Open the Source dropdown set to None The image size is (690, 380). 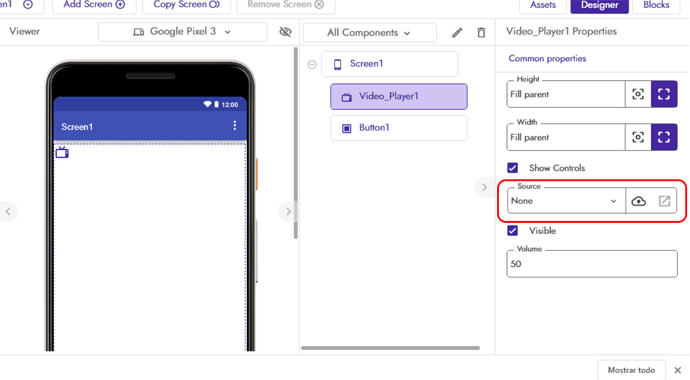pyautogui.click(x=566, y=201)
